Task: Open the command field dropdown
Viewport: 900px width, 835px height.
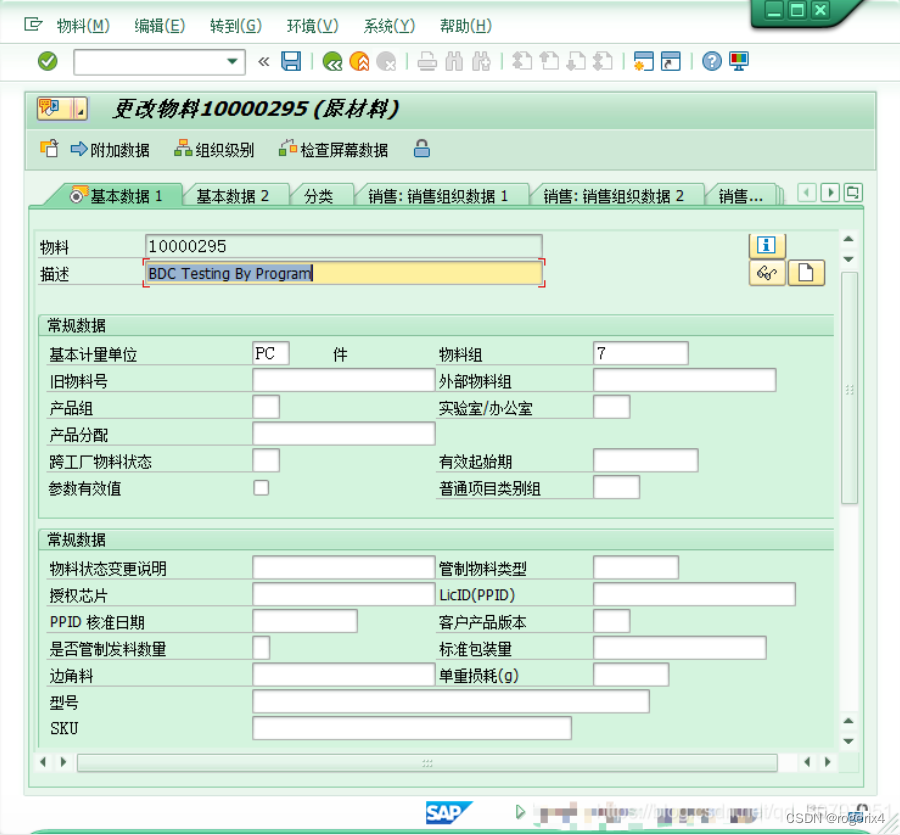Action: tap(232, 61)
